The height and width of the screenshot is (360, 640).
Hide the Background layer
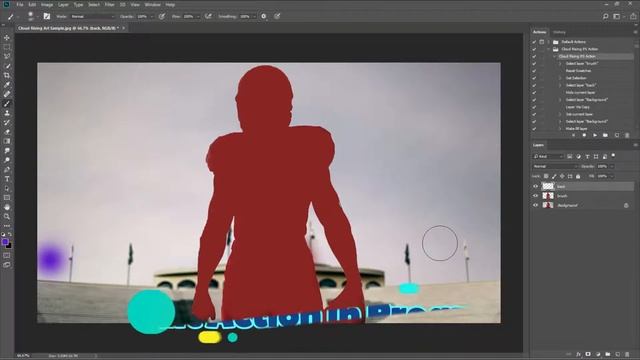coord(536,205)
